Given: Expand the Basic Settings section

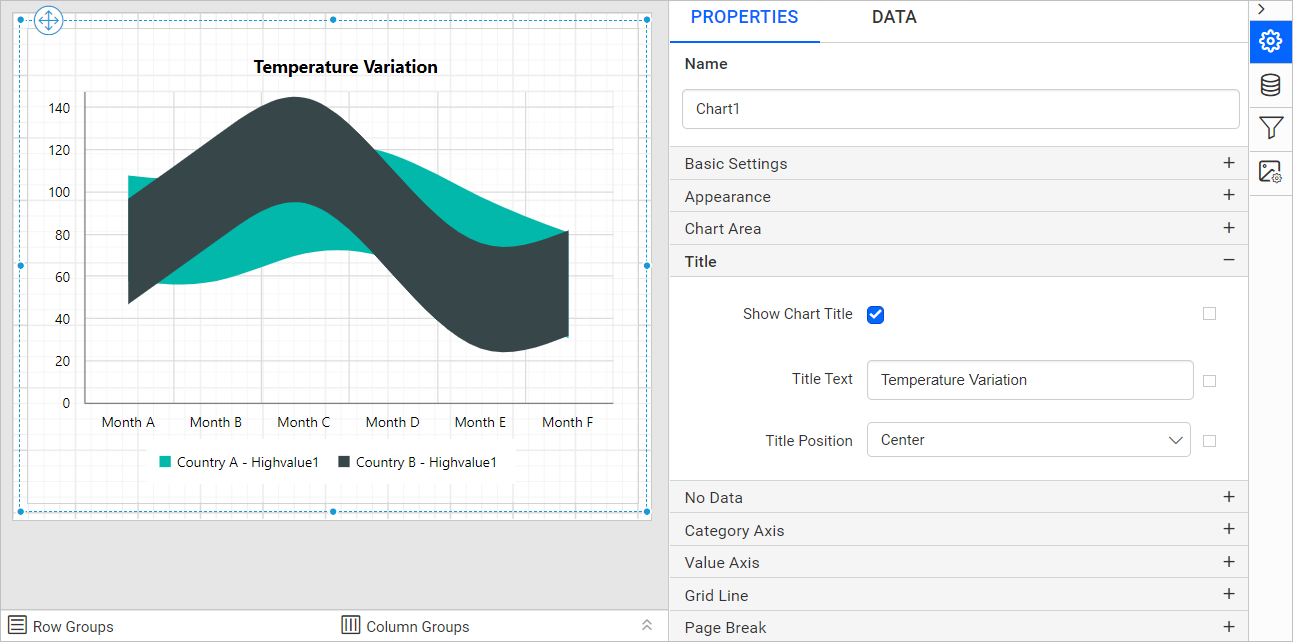Looking at the screenshot, I should [959, 164].
